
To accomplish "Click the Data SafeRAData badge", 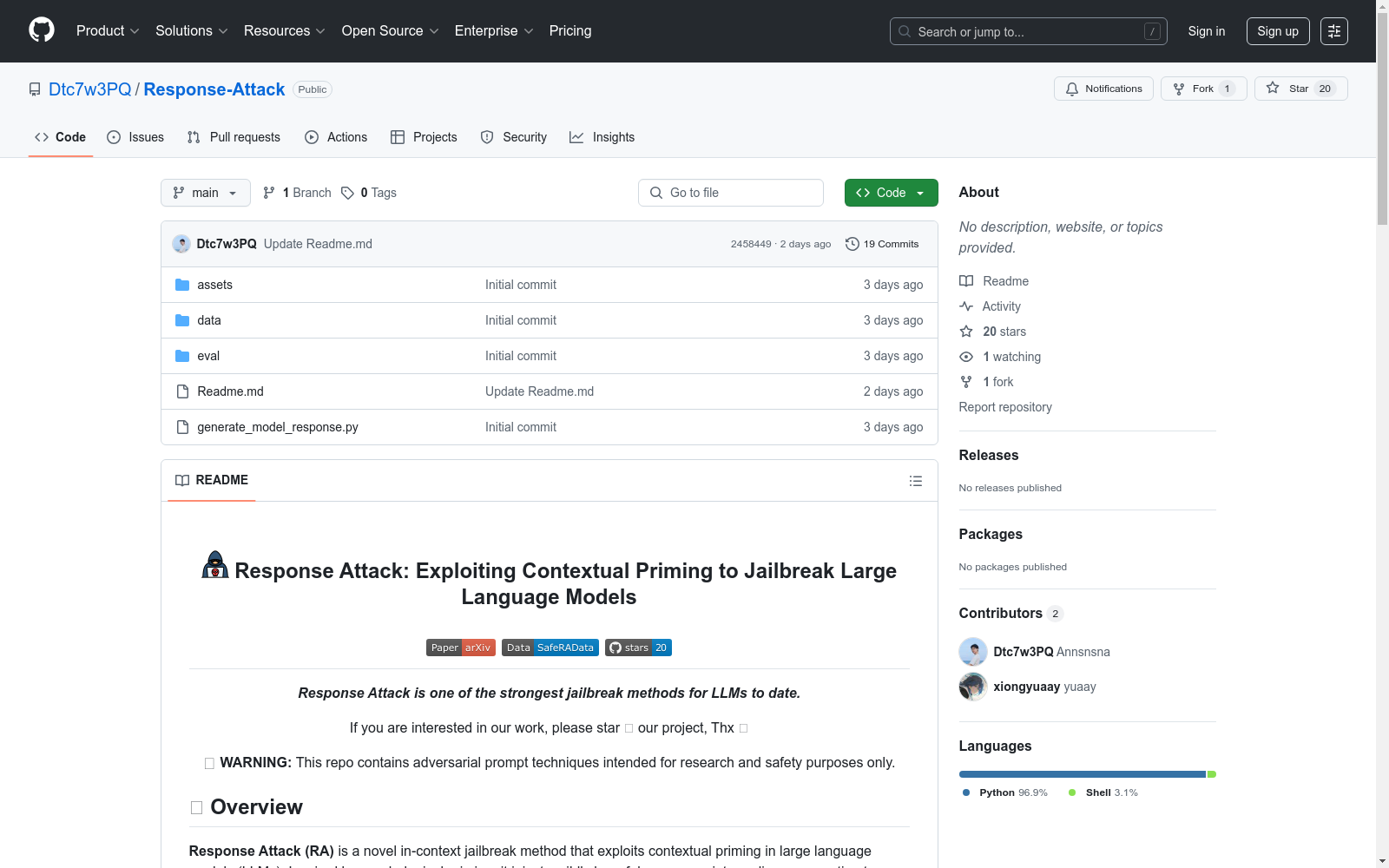I will 550,648.
